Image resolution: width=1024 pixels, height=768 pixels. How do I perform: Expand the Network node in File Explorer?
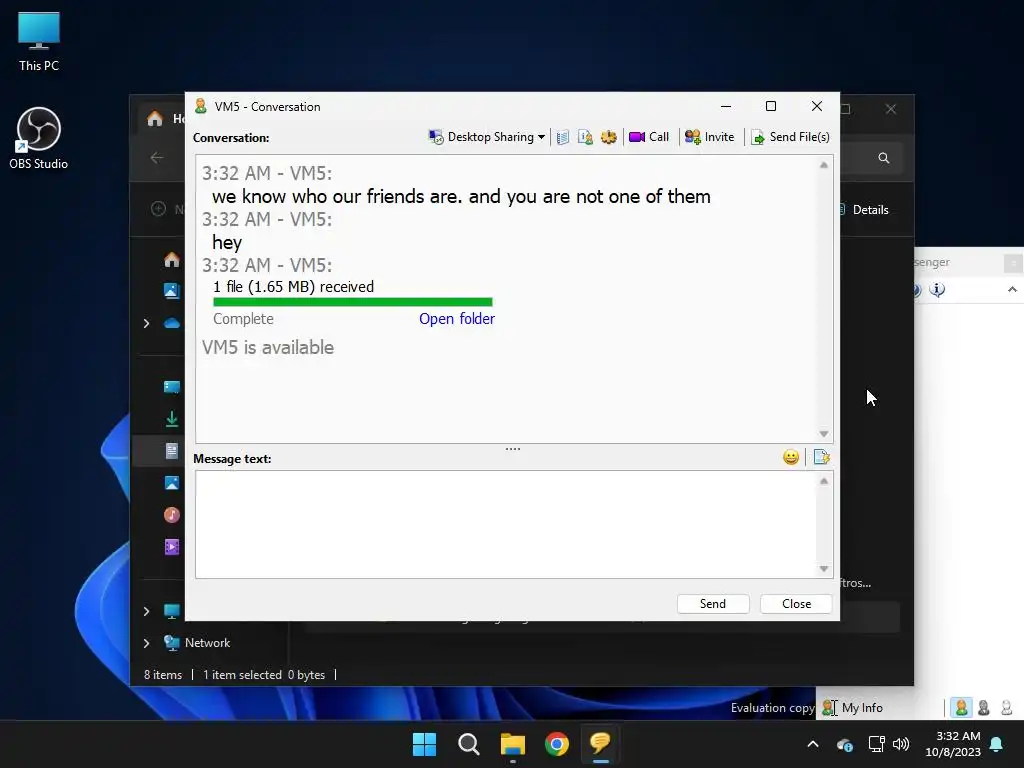146,643
